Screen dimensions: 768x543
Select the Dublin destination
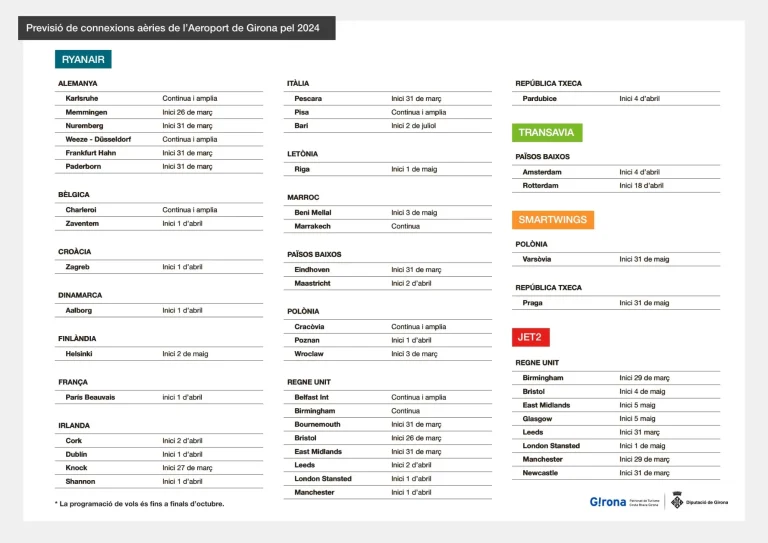(x=76, y=454)
